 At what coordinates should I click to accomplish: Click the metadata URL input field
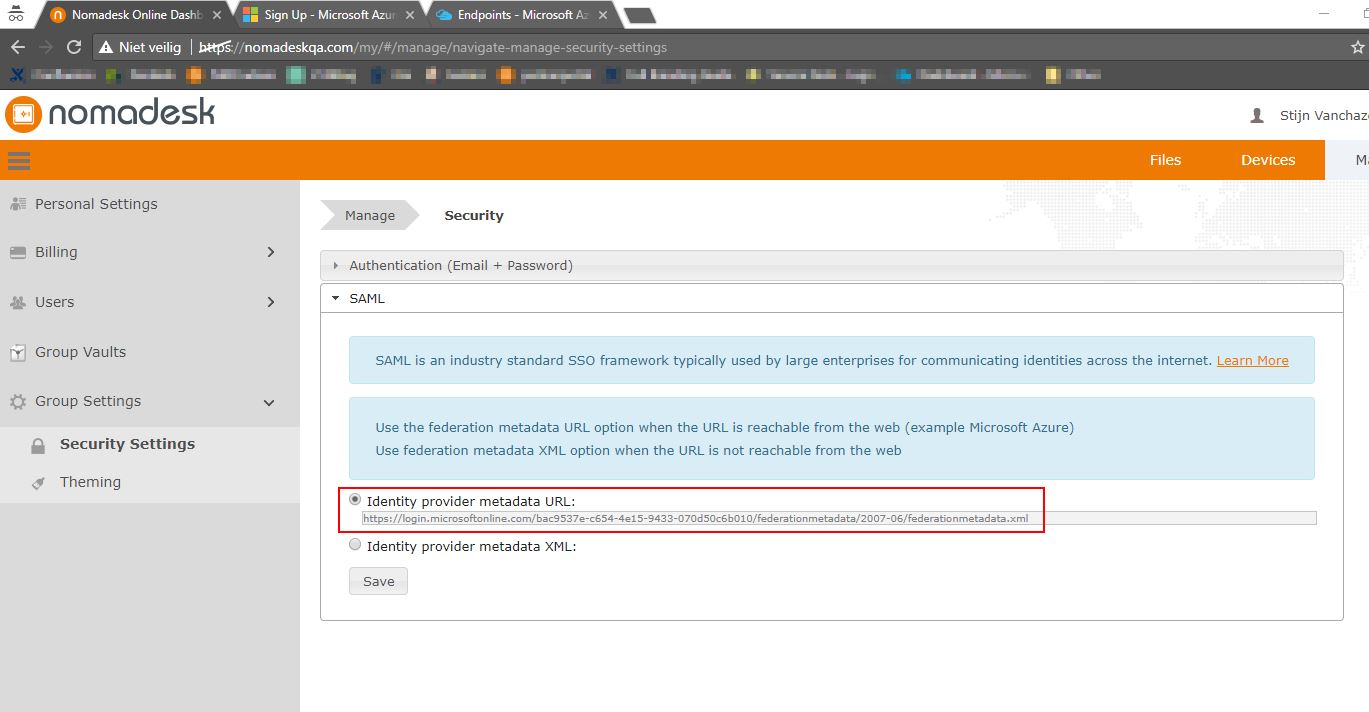click(x=838, y=518)
